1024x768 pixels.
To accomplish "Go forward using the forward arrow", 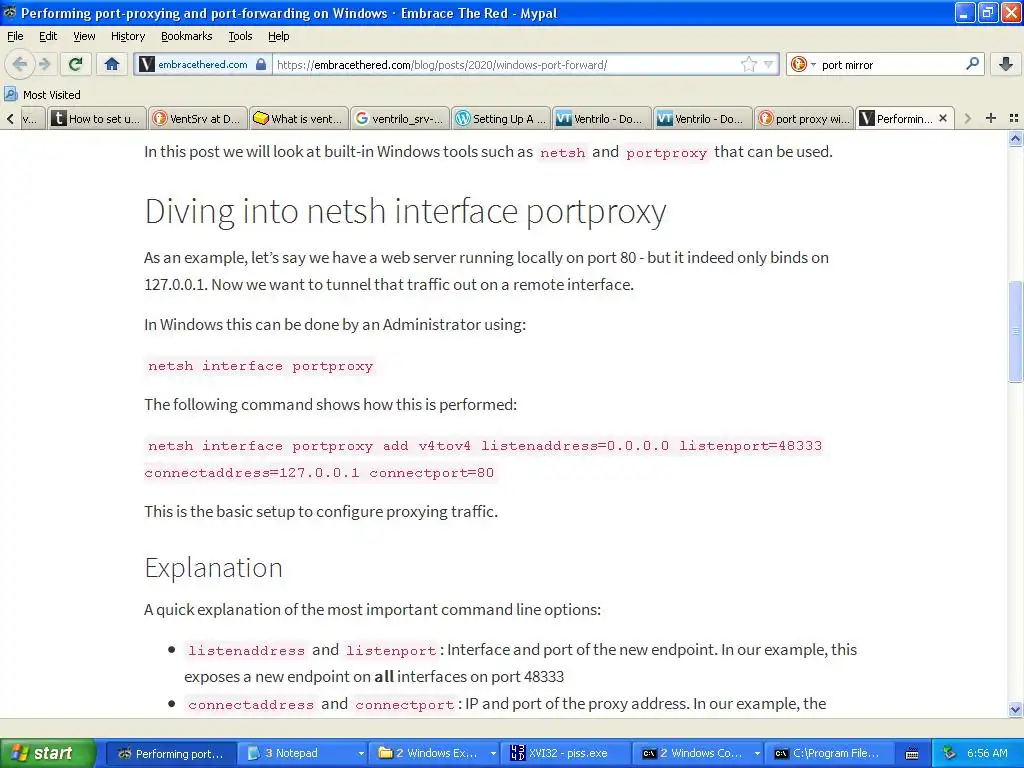I will coord(44,64).
